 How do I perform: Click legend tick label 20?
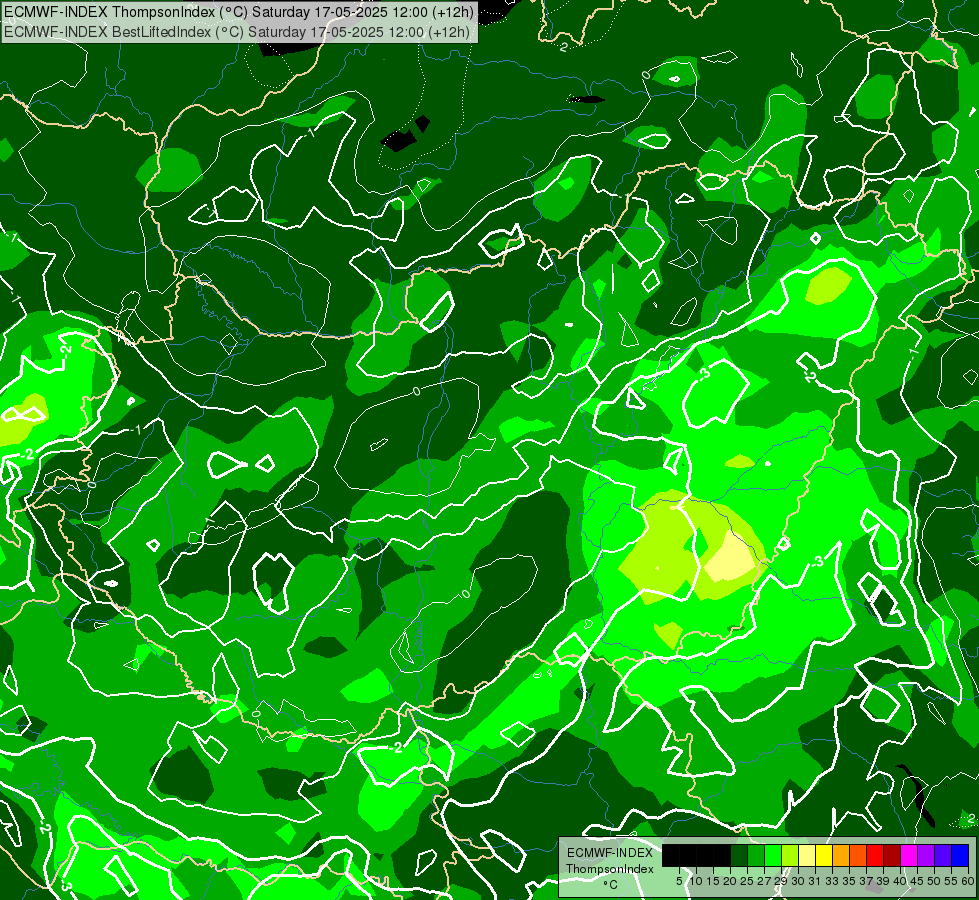coord(731,881)
